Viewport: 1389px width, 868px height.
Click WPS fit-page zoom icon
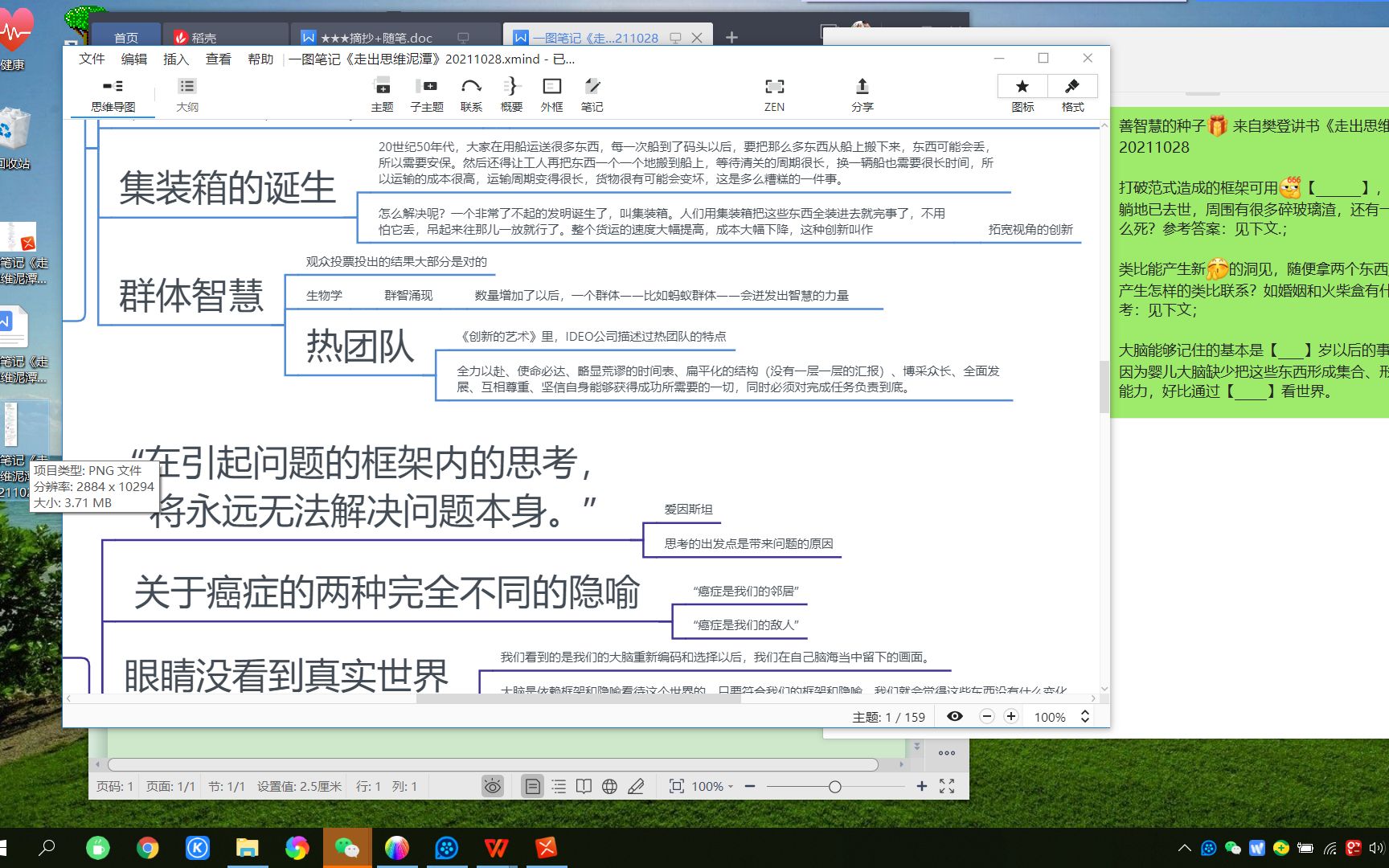click(677, 786)
